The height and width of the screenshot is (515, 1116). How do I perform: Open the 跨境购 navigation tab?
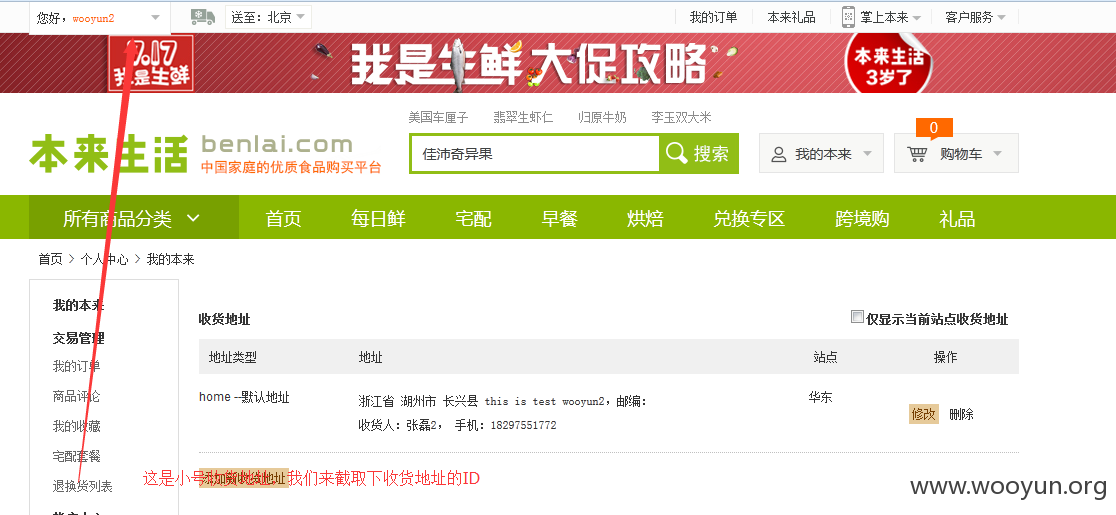click(x=862, y=218)
